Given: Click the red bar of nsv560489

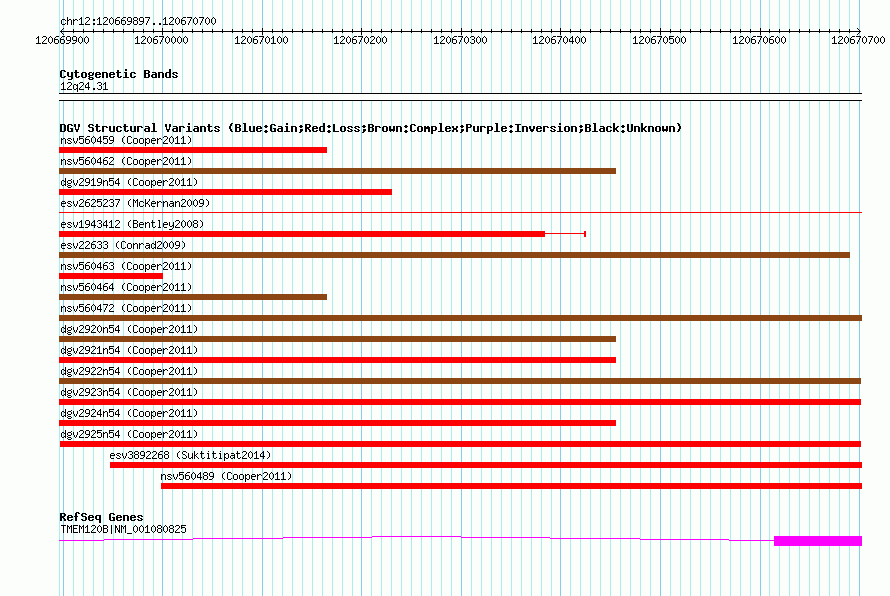Looking at the screenshot, I should coord(511,486).
